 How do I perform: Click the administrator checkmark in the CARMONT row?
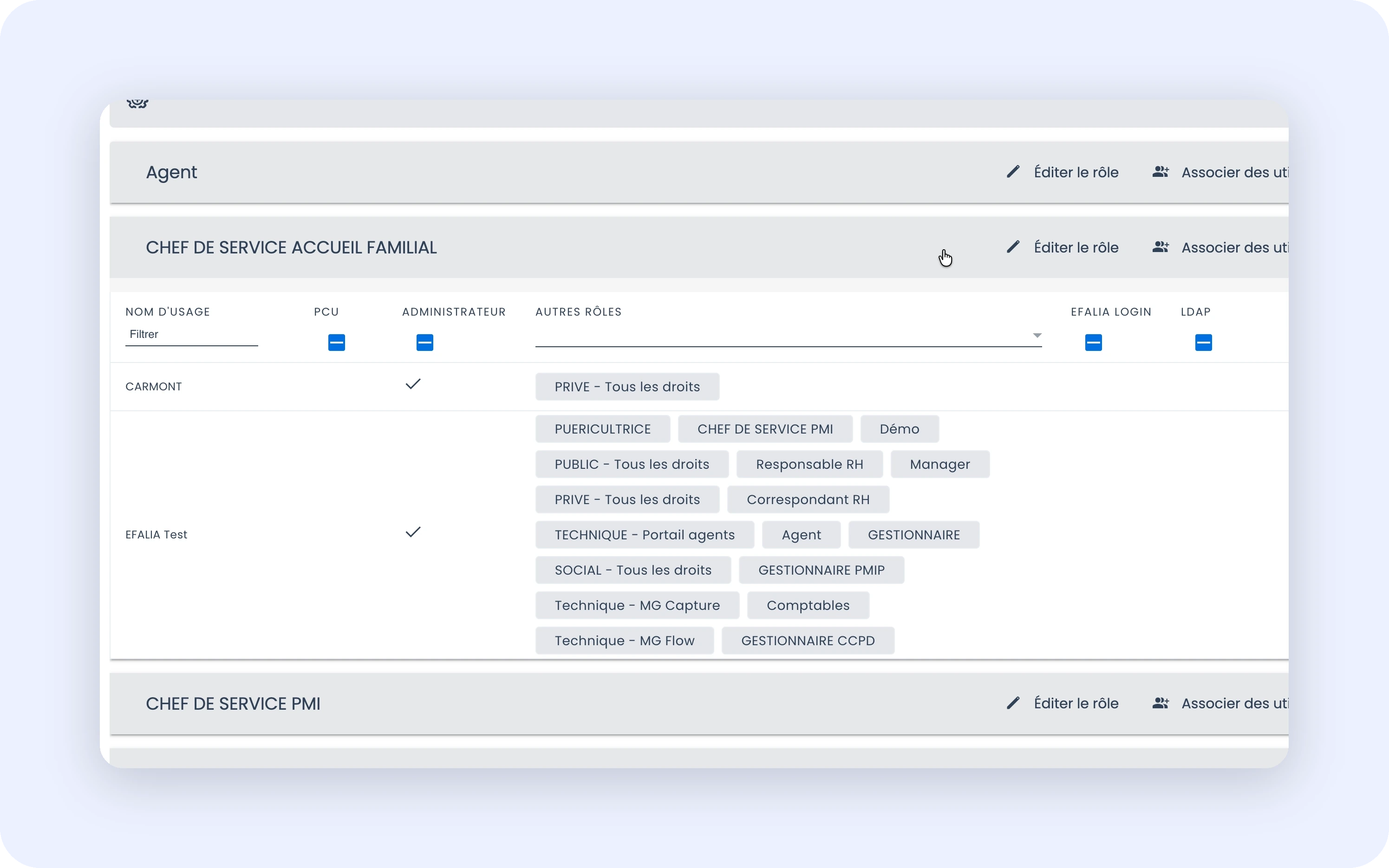point(413,384)
